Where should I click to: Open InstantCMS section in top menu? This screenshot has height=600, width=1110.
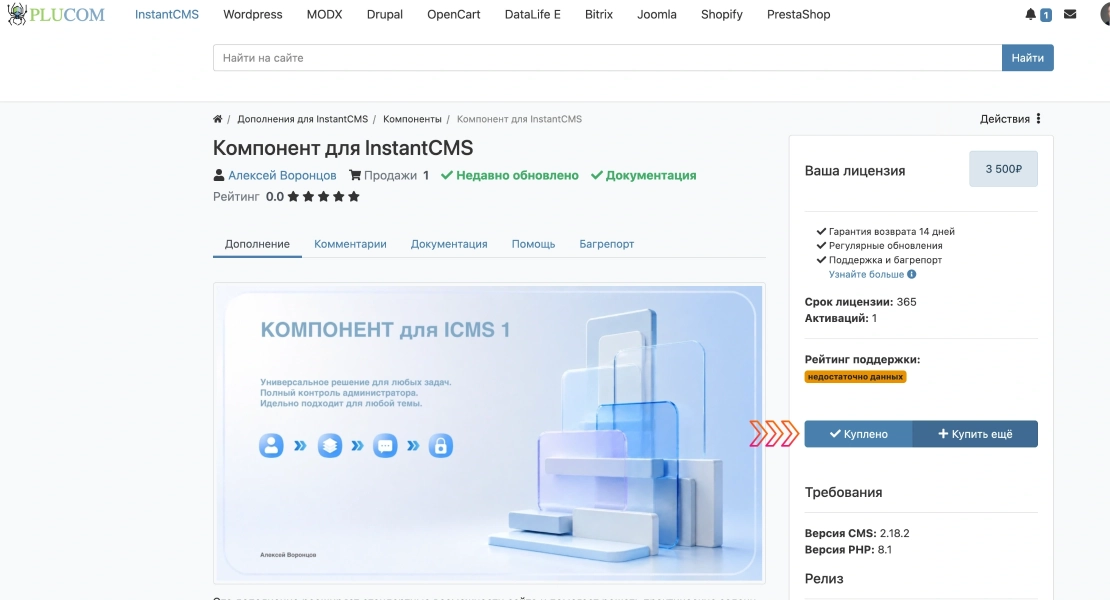(167, 14)
